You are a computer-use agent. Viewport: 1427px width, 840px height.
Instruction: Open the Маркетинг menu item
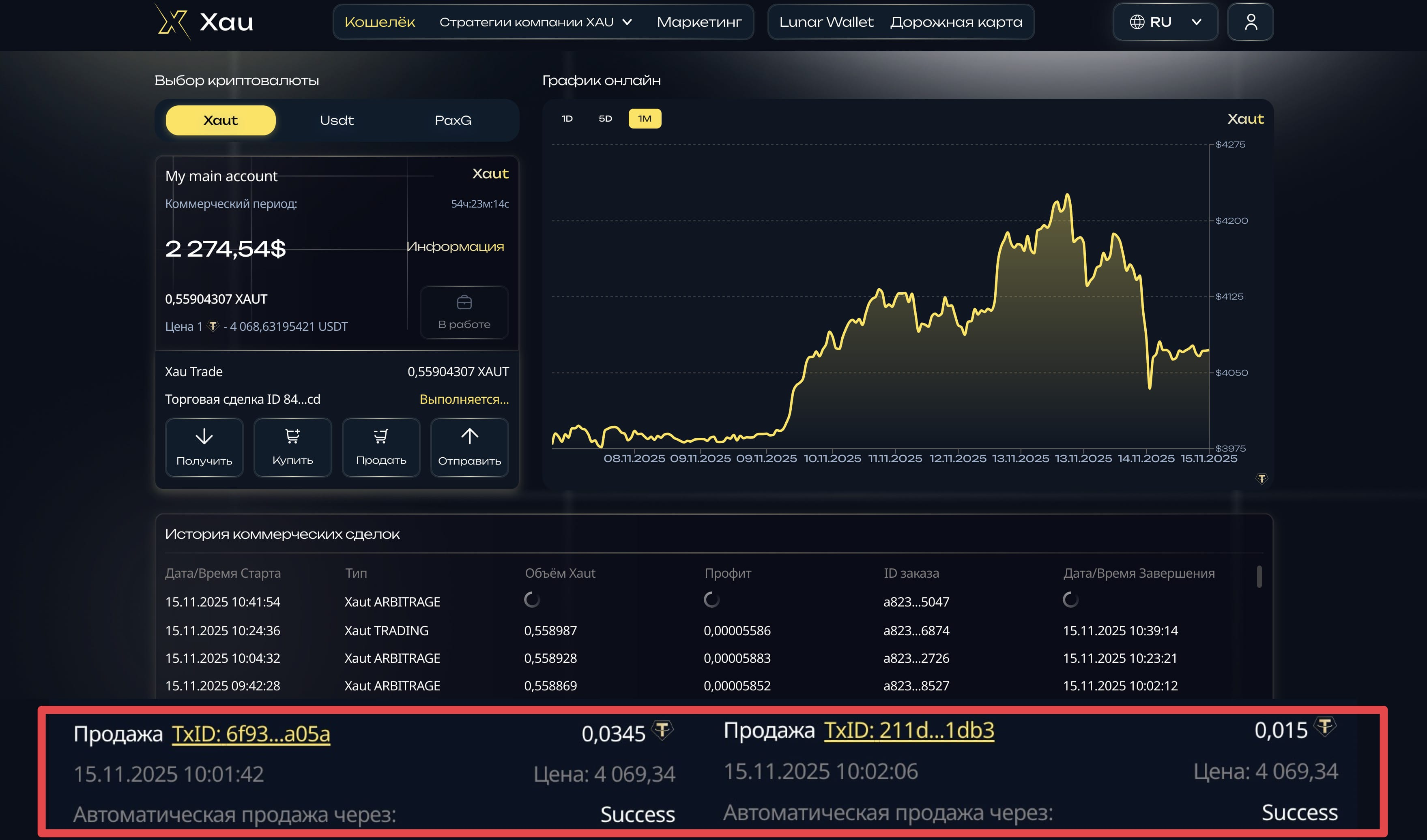tap(699, 22)
